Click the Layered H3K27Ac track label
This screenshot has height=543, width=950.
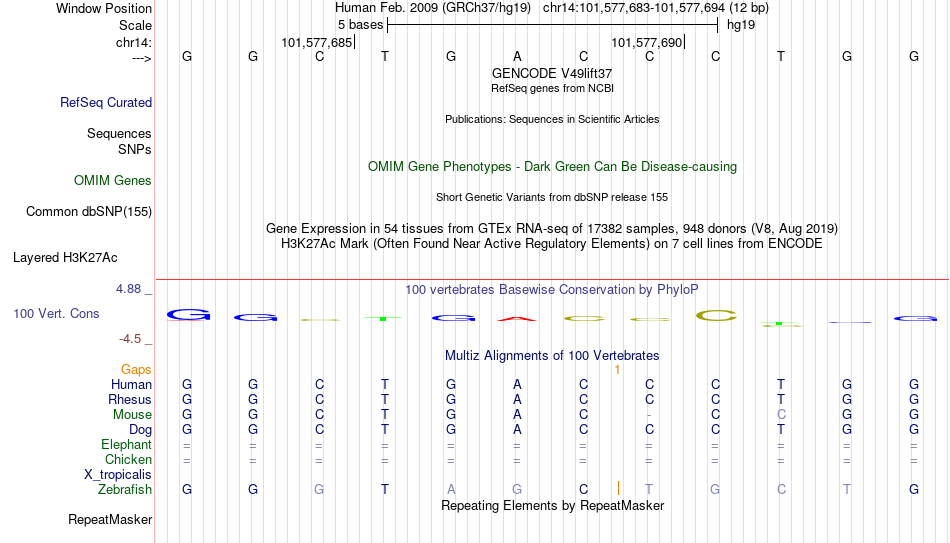coord(65,258)
